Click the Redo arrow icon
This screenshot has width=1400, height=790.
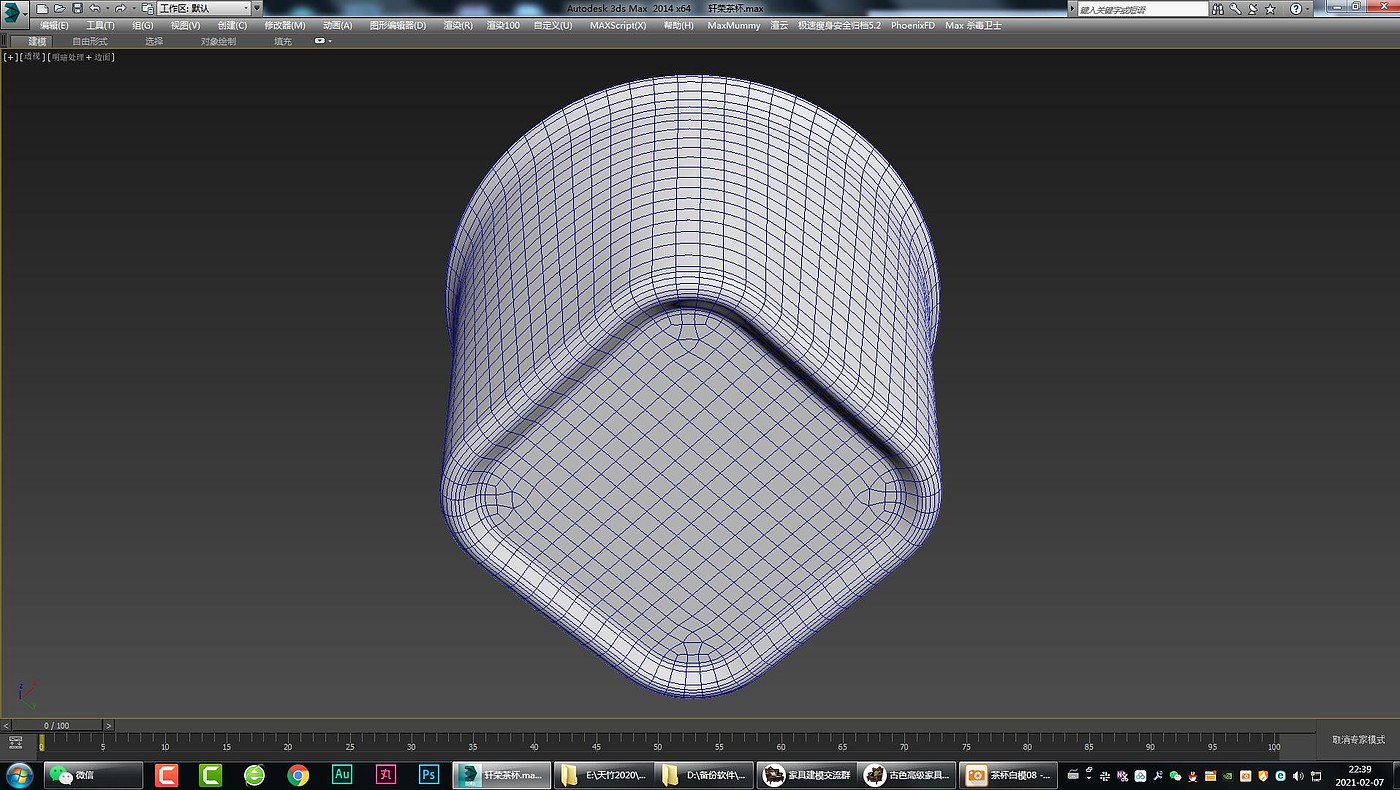coord(120,8)
